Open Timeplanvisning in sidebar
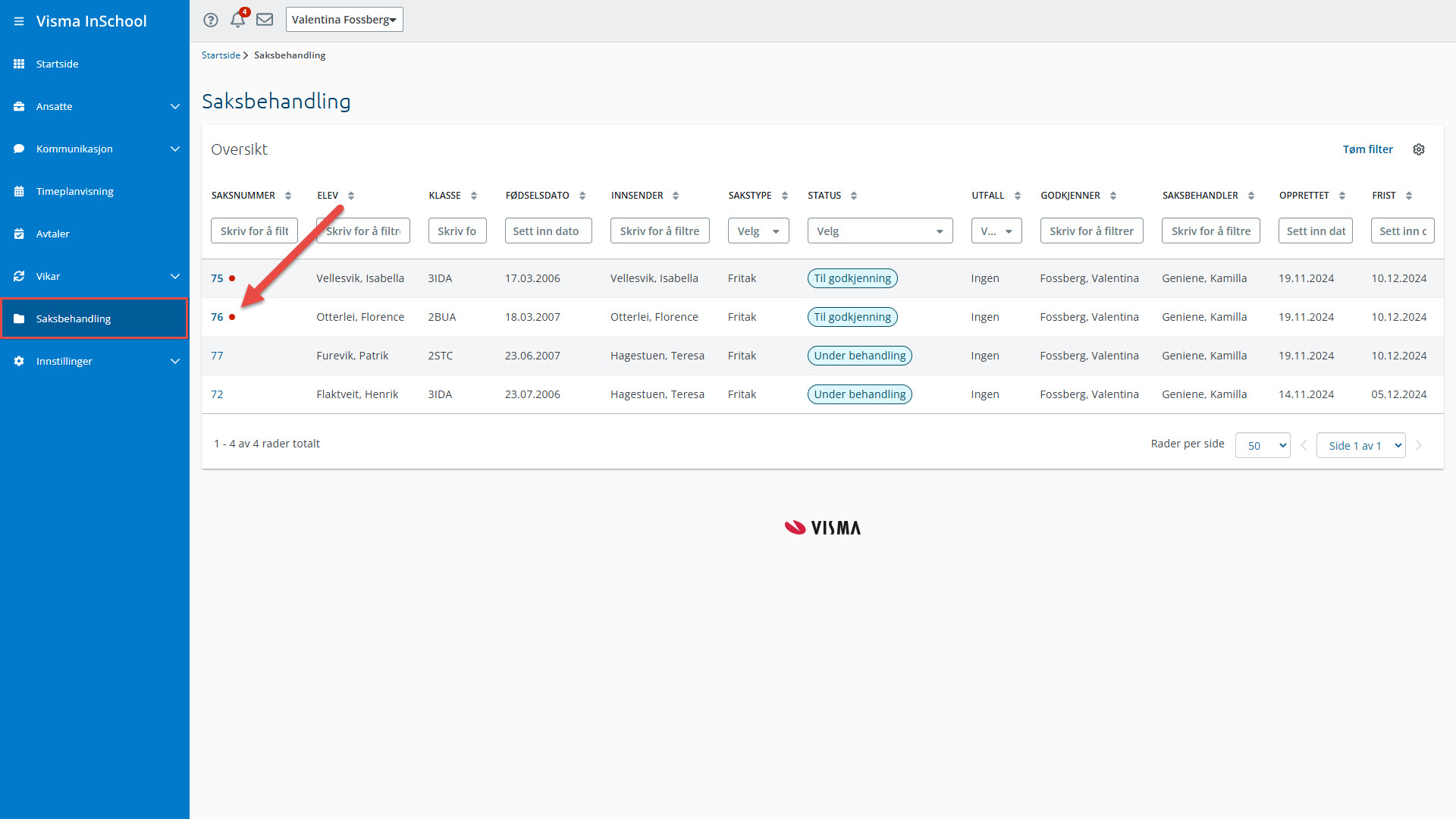 74,191
